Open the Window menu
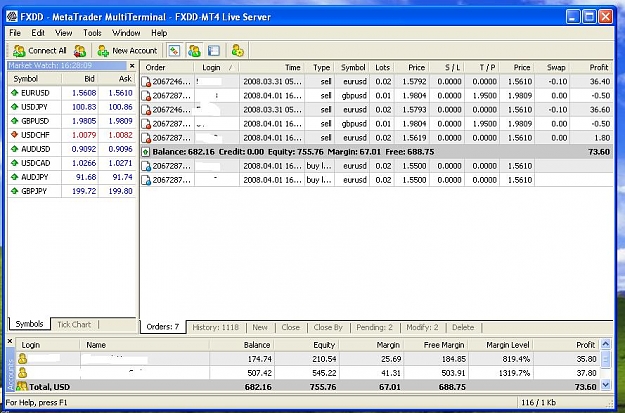The image size is (625, 413). pyautogui.click(x=126, y=33)
